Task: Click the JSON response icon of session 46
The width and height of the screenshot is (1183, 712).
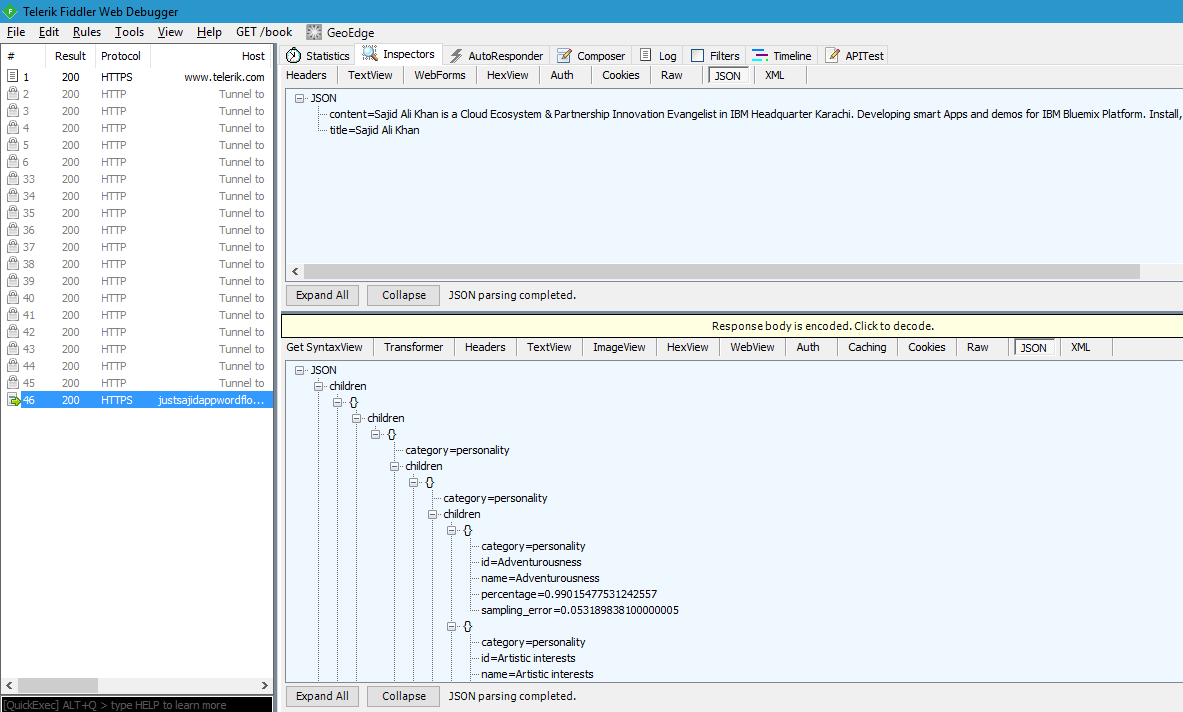Action: tap(14, 400)
